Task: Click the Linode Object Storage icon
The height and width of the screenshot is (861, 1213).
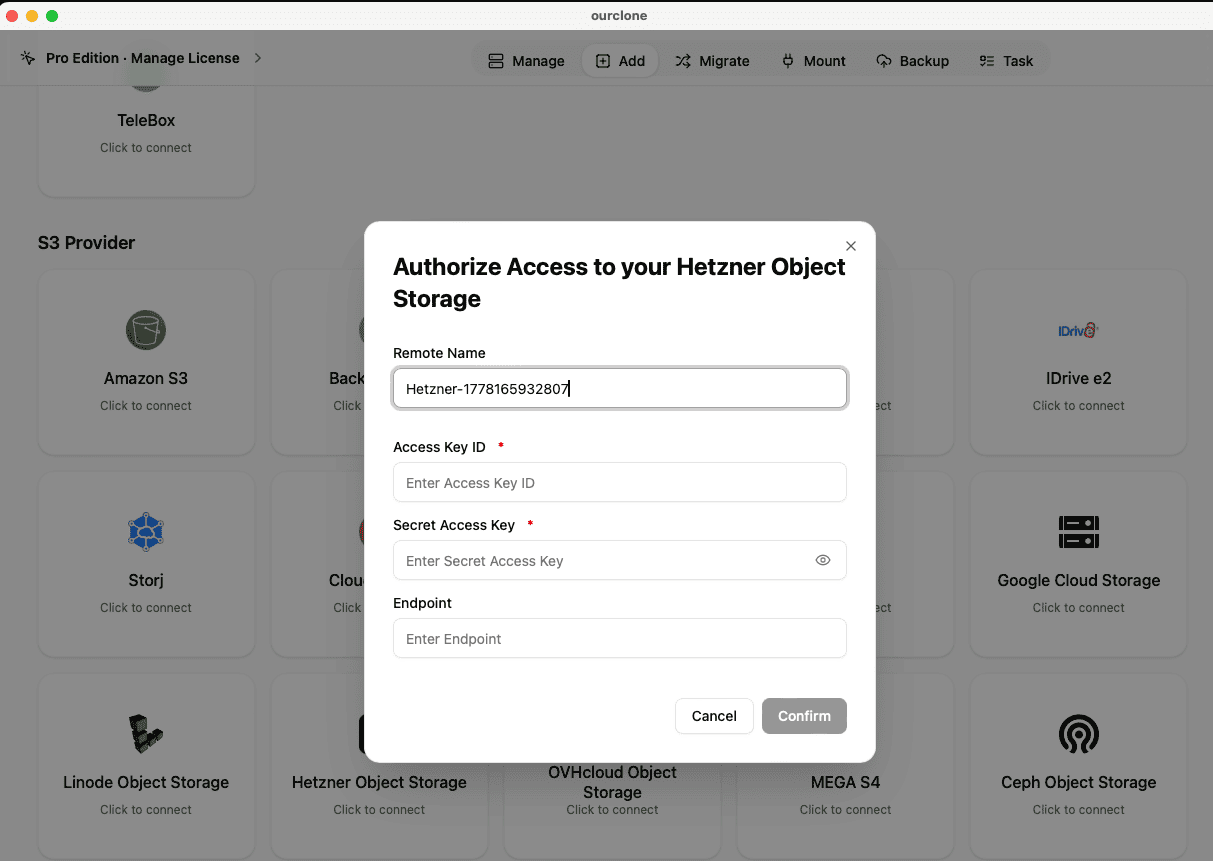Action: click(x=146, y=734)
